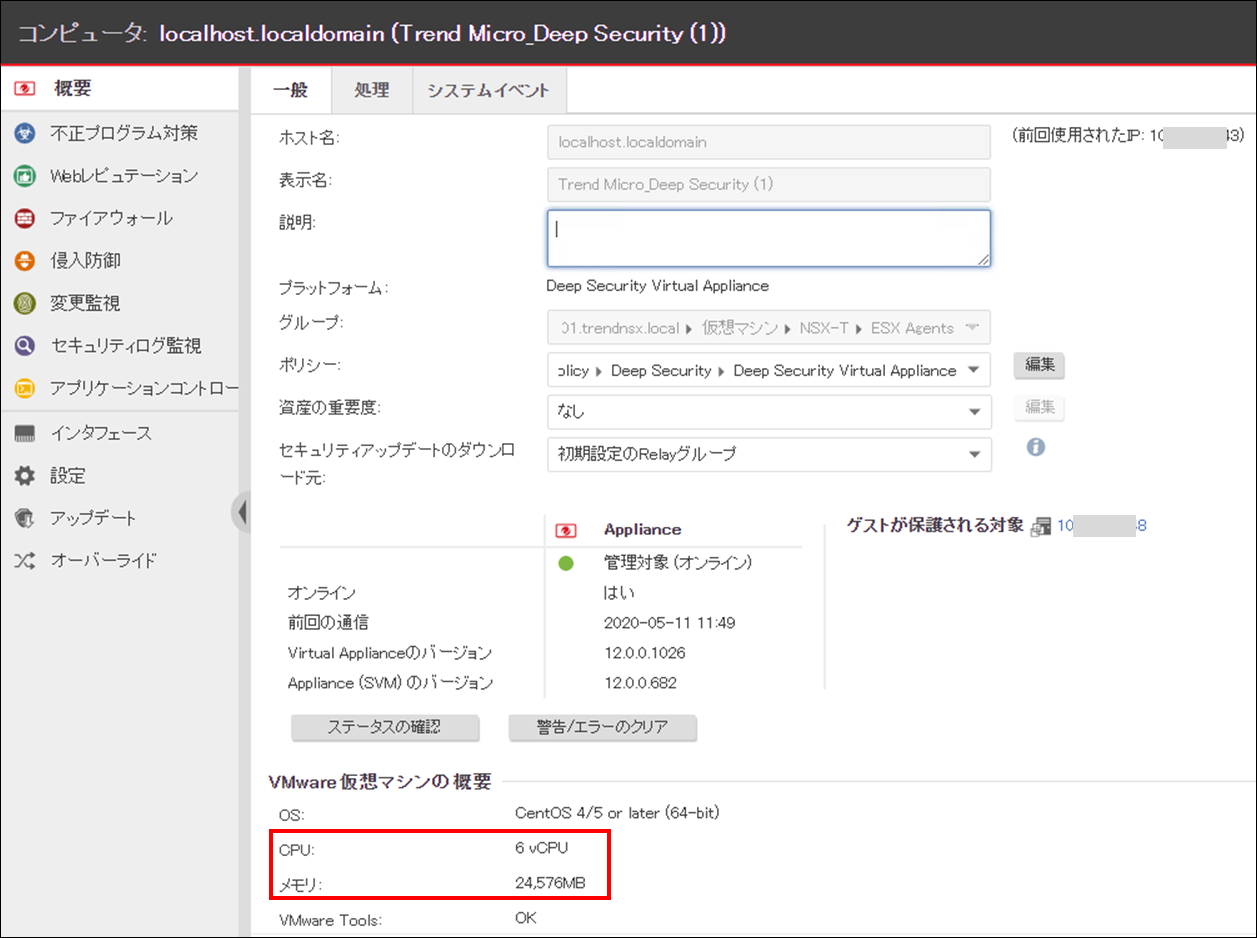1257x938 pixels.
Task: Click into the 説明 text area
Action: point(769,238)
